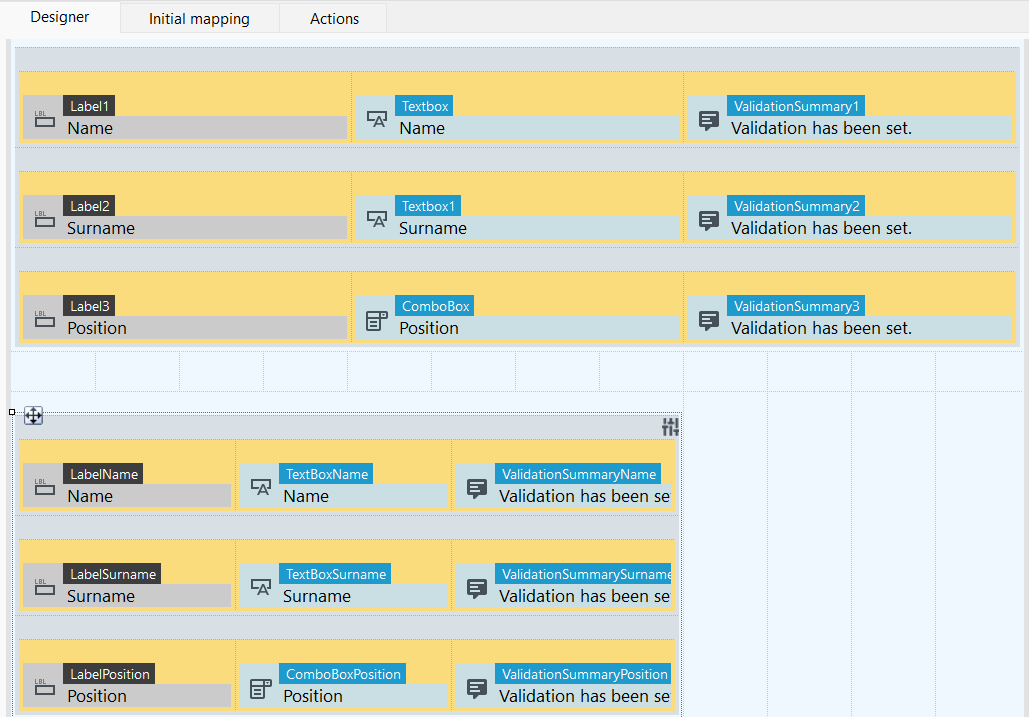Open the Initial mapping tab
The width and height of the screenshot is (1029, 717).
pos(200,19)
